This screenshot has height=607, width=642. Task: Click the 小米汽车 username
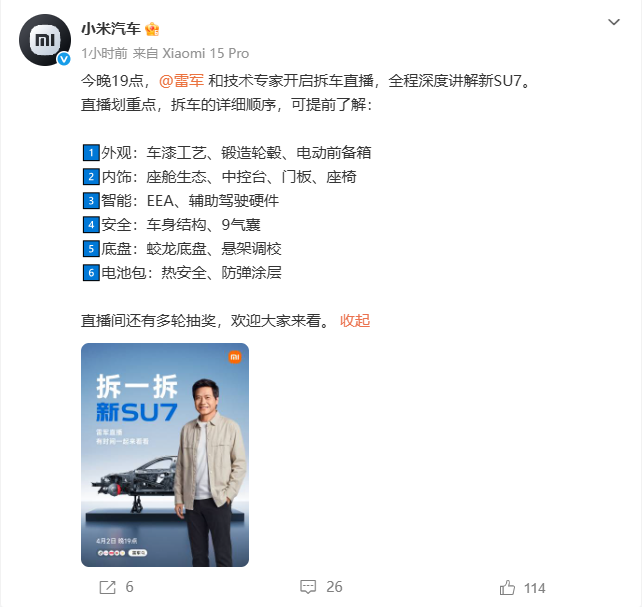click(x=111, y=29)
